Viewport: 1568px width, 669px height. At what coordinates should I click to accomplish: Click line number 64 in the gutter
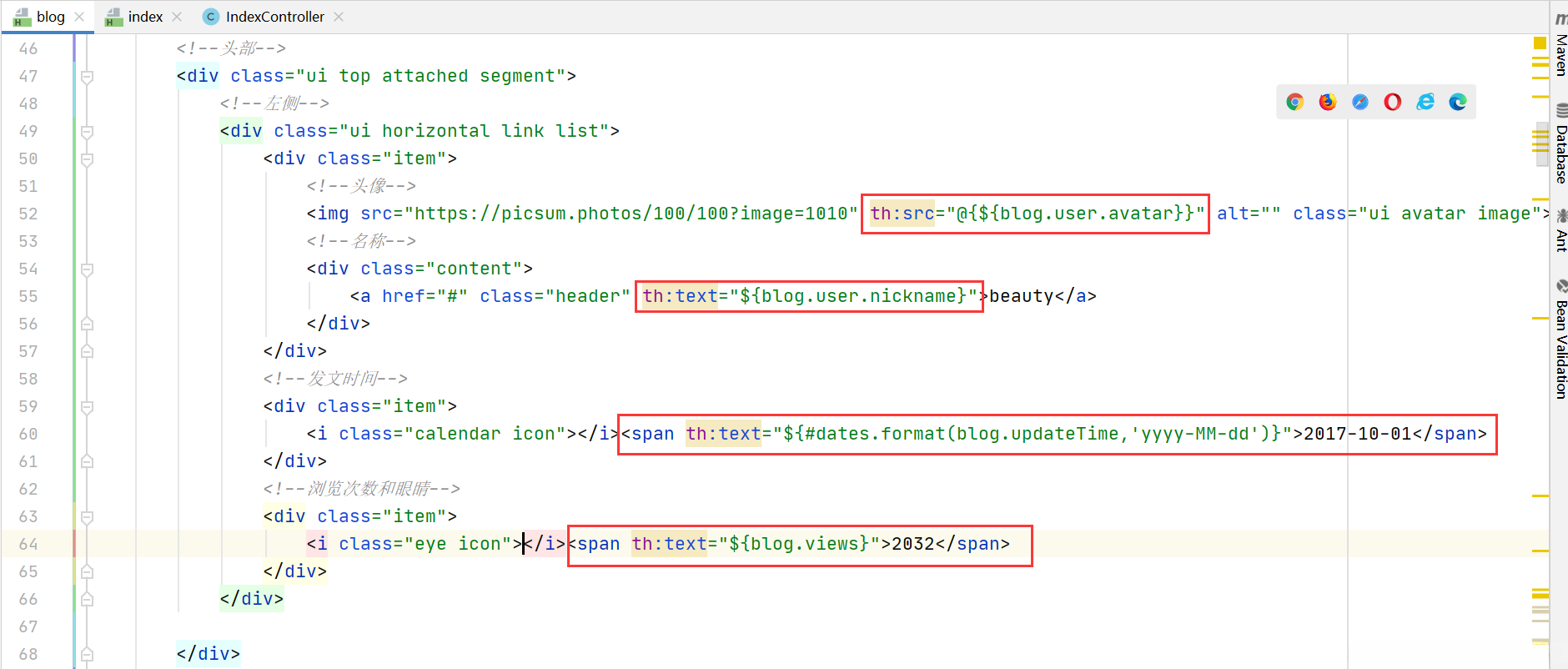tap(28, 544)
